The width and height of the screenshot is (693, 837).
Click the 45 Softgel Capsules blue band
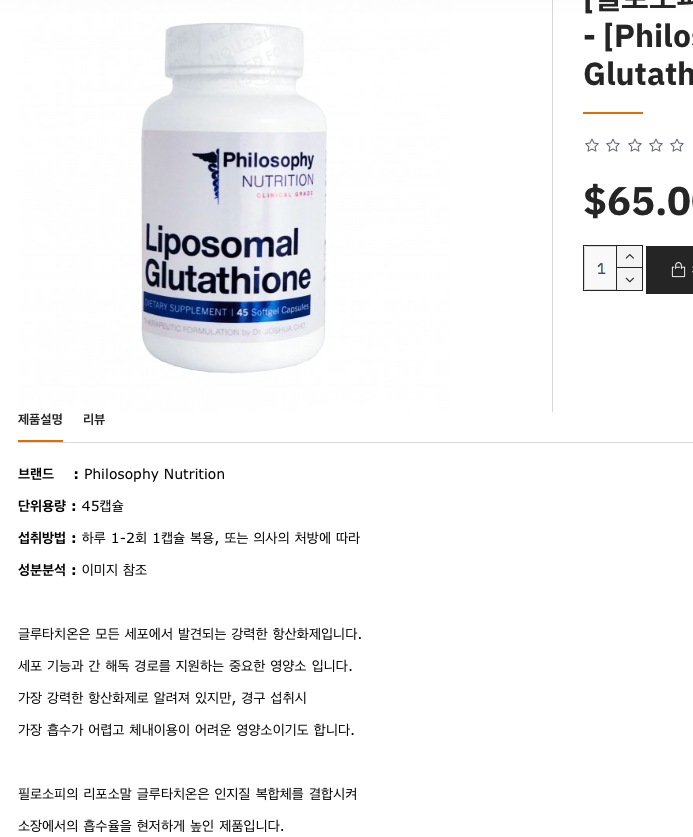(227, 307)
